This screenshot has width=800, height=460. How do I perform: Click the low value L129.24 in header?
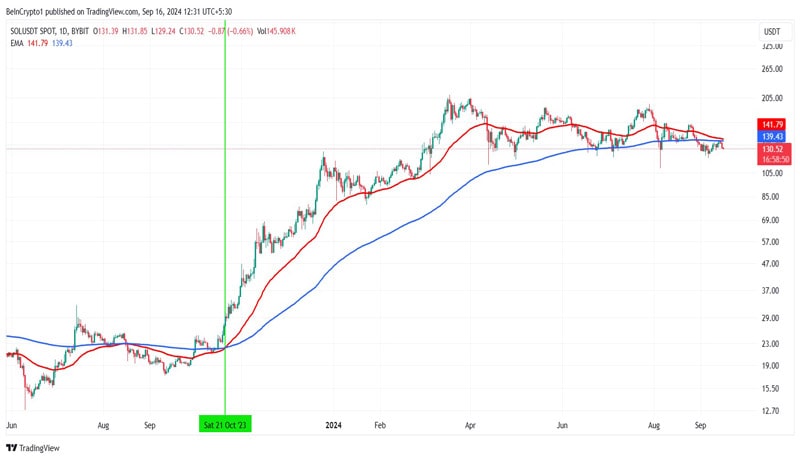pos(163,31)
